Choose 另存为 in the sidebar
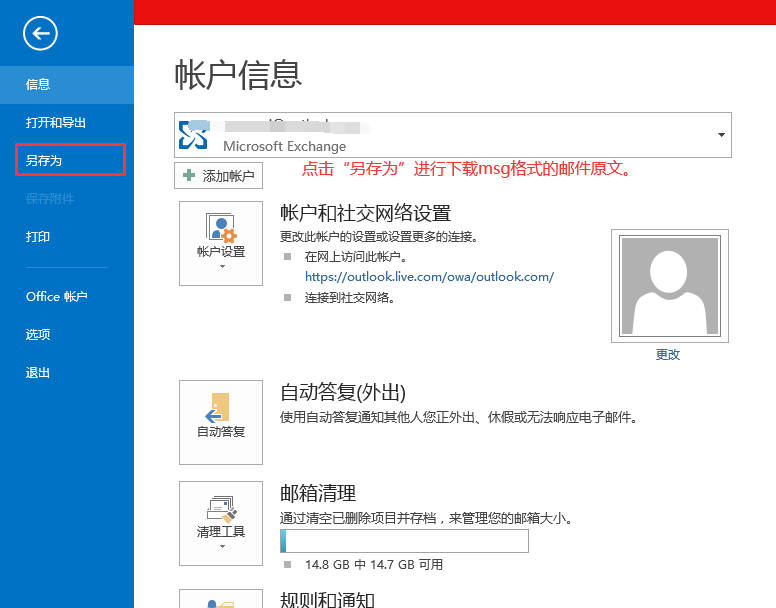The height and width of the screenshot is (608, 776). (70, 160)
